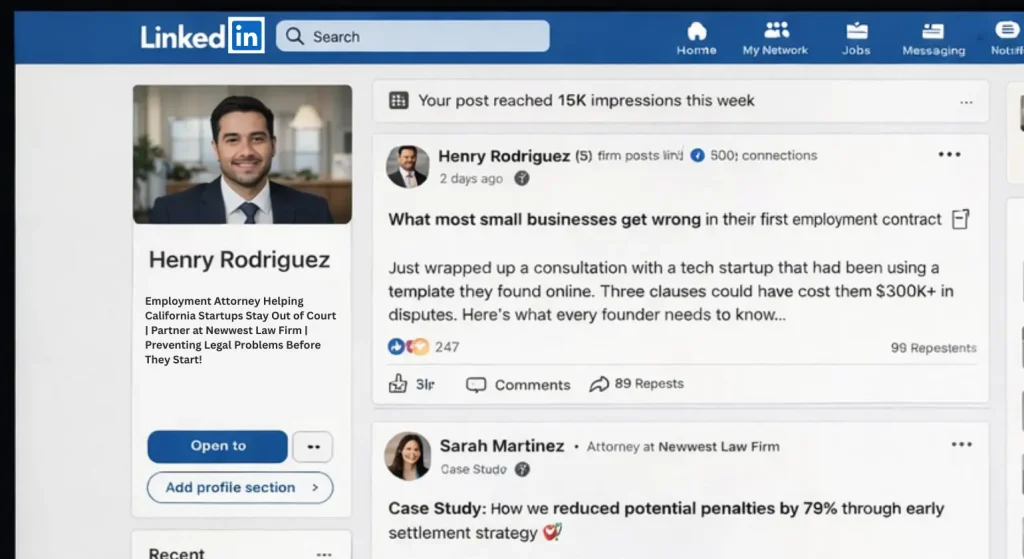Open the Notifications tab

1006,39
